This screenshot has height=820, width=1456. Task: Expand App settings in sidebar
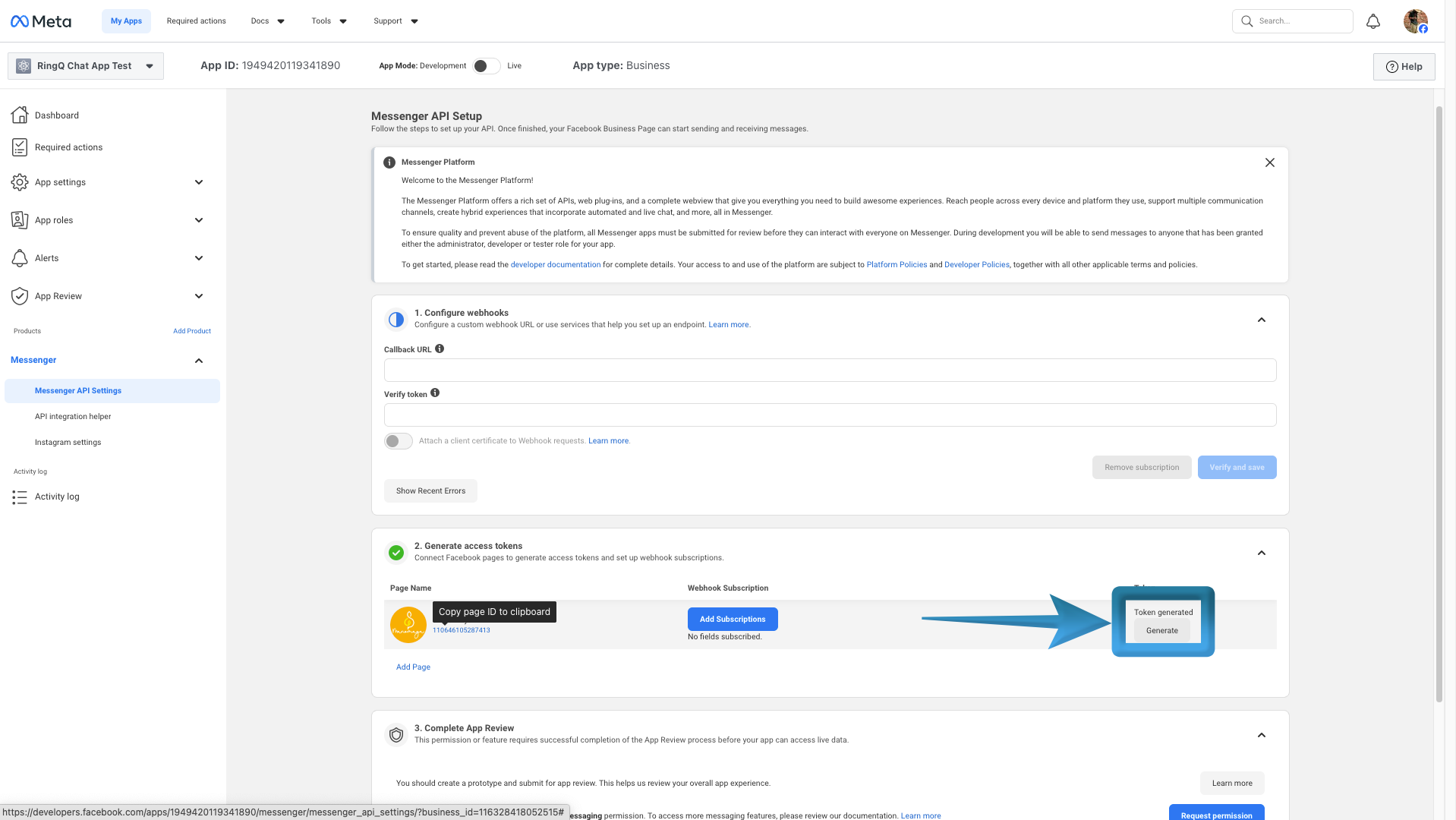click(199, 182)
